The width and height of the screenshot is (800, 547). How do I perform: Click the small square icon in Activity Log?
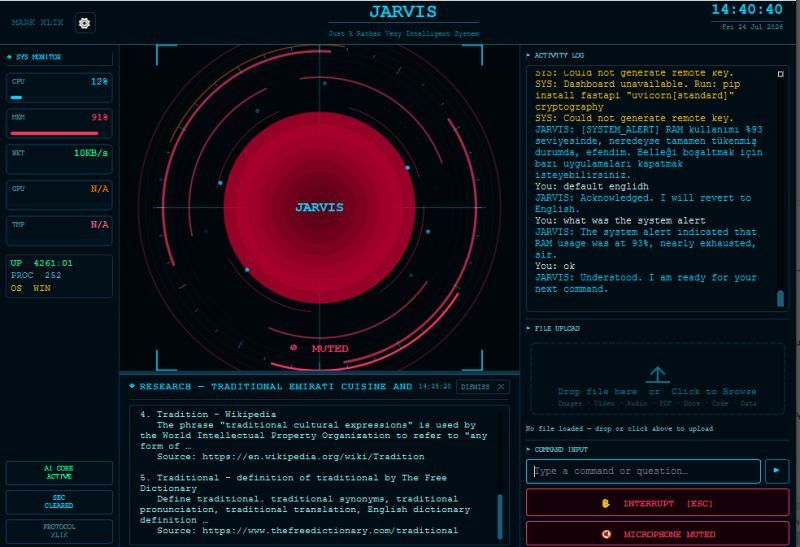pos(780,74)
